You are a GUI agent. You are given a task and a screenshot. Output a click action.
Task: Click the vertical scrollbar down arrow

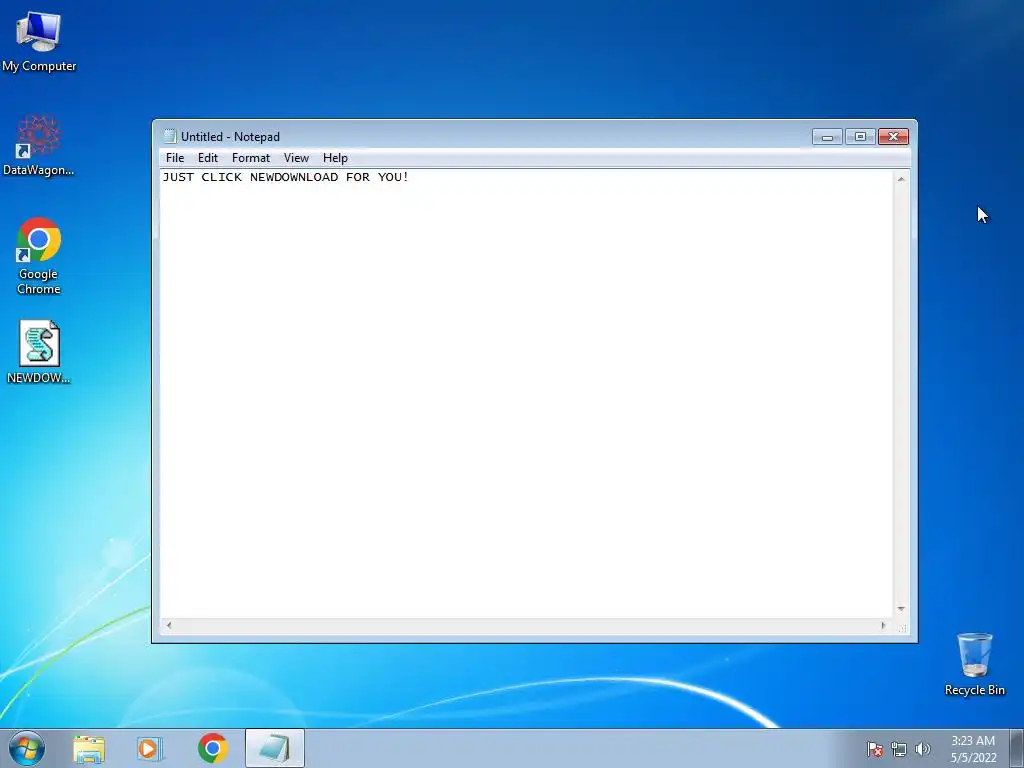pyautogui.click(x=901, y=609)
